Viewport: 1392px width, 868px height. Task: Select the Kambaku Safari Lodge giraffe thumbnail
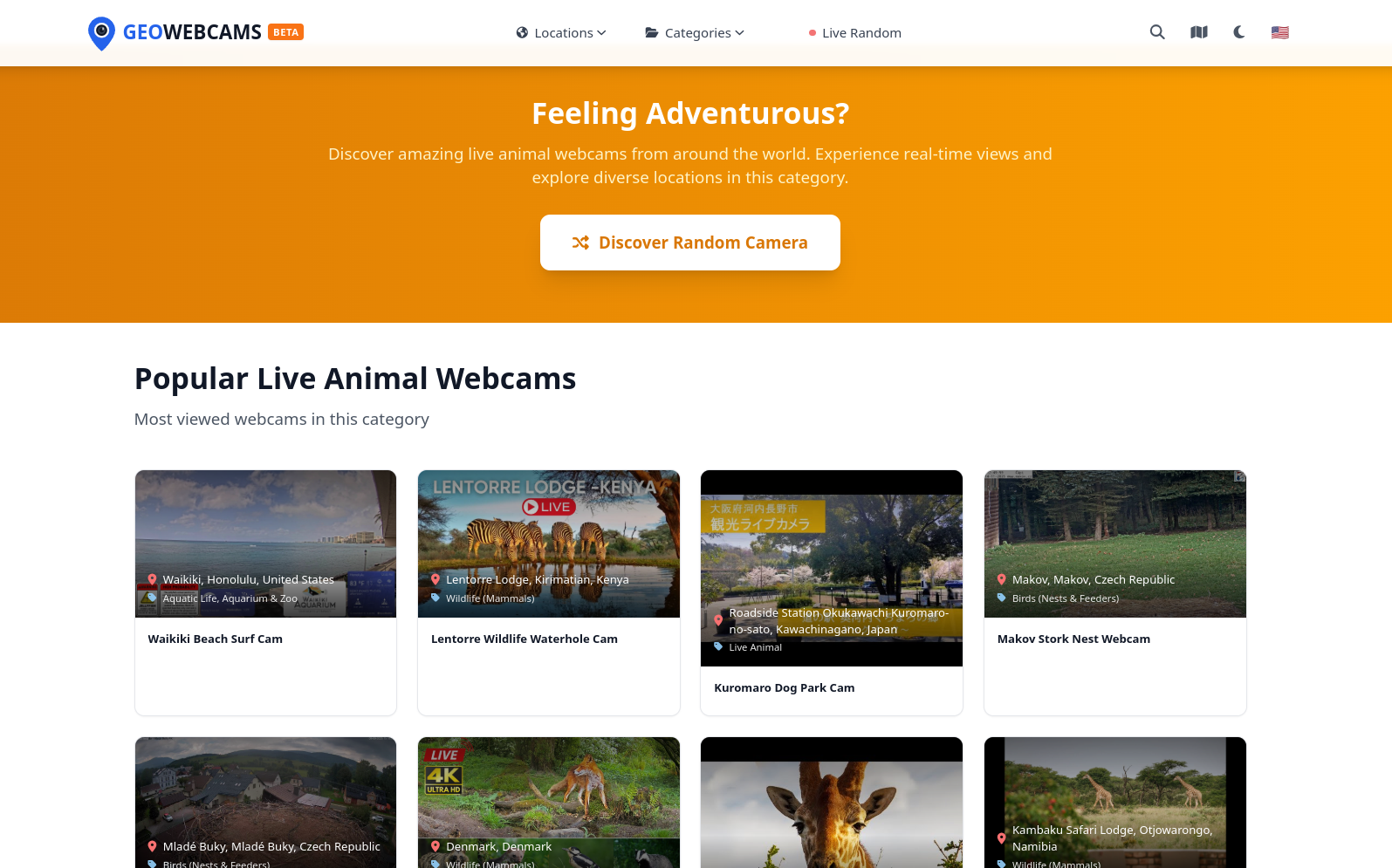pyautogui.click(x=1115, y=803)
